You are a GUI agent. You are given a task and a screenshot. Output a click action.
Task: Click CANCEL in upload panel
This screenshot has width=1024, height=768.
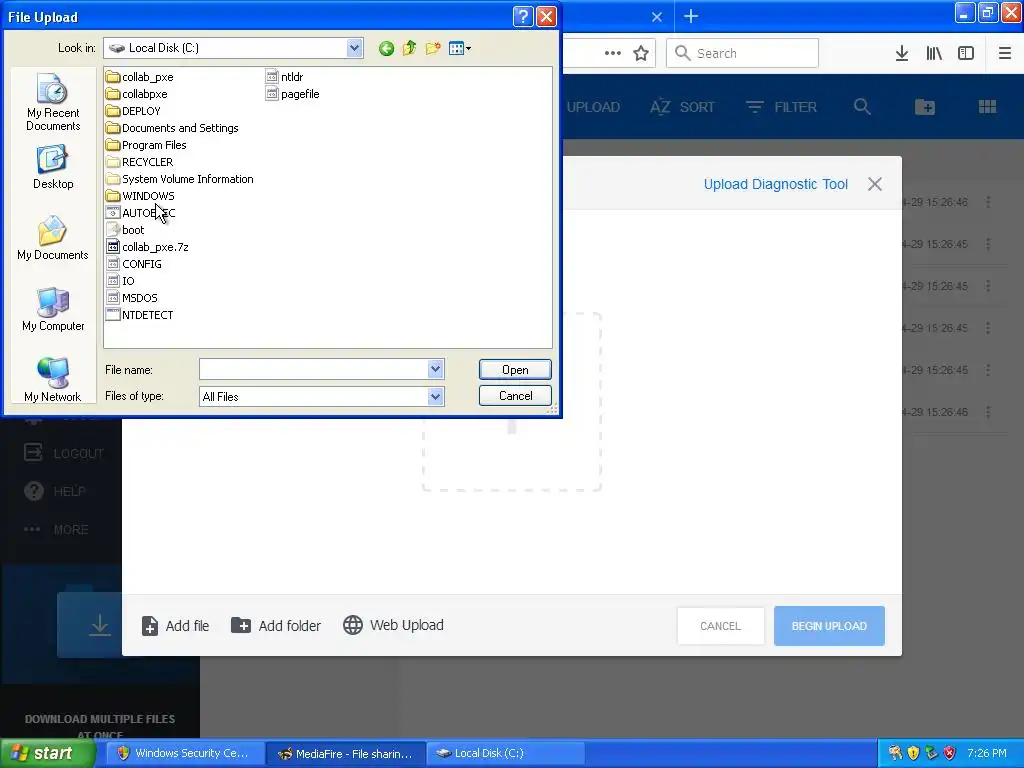[x=720, y=626]
